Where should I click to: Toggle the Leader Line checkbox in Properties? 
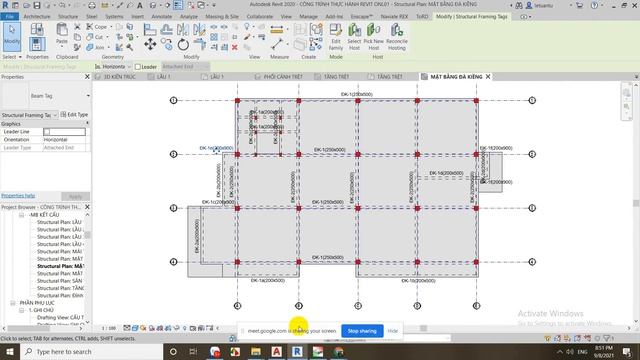[47, 131]
